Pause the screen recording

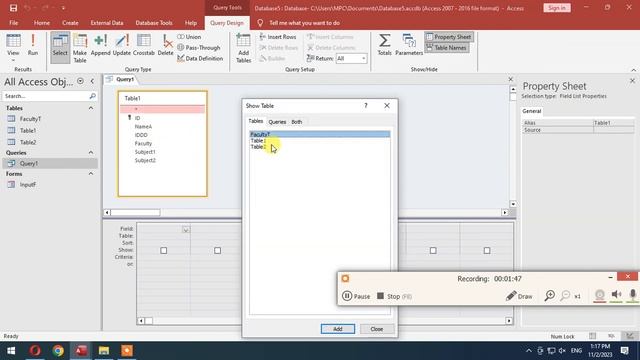coord(356,296)
